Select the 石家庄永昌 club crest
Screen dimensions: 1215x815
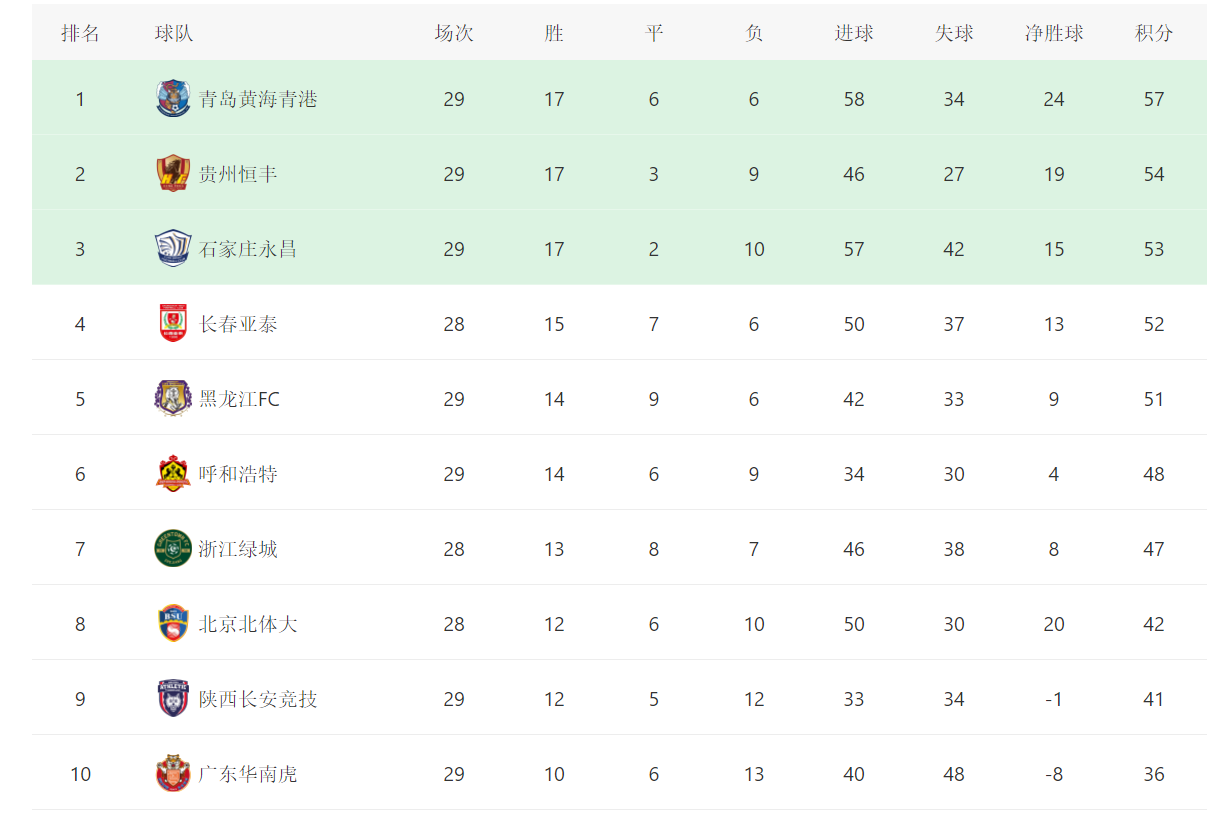pyautogui.click(x=173, y=249)
